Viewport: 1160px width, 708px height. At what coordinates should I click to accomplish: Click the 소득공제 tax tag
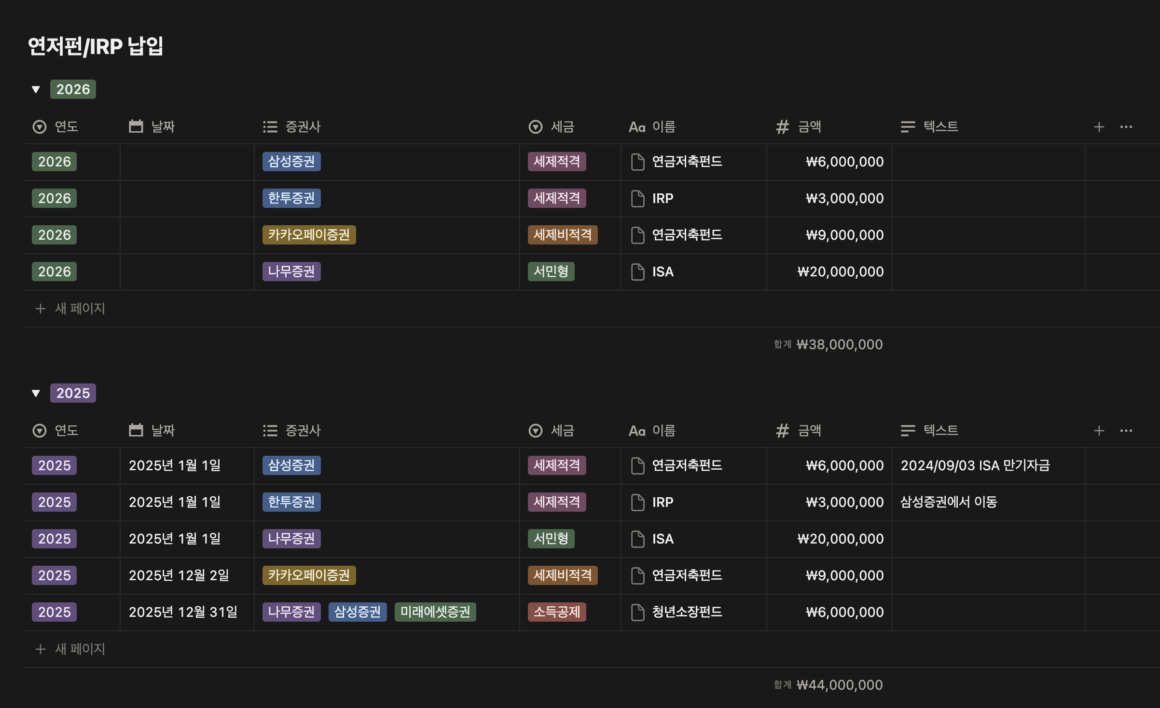click(557, 612)
